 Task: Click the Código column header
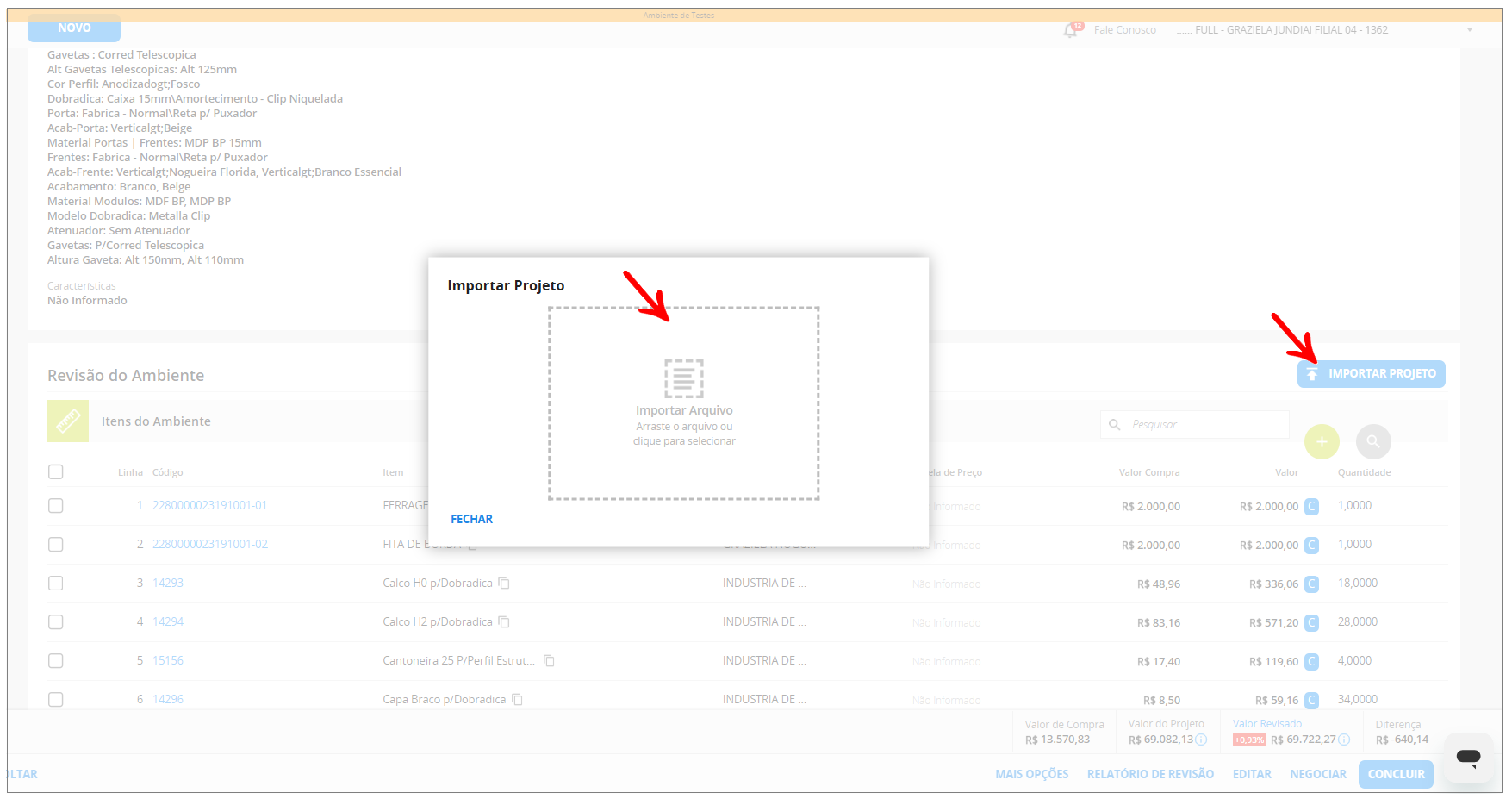point(168,472)
